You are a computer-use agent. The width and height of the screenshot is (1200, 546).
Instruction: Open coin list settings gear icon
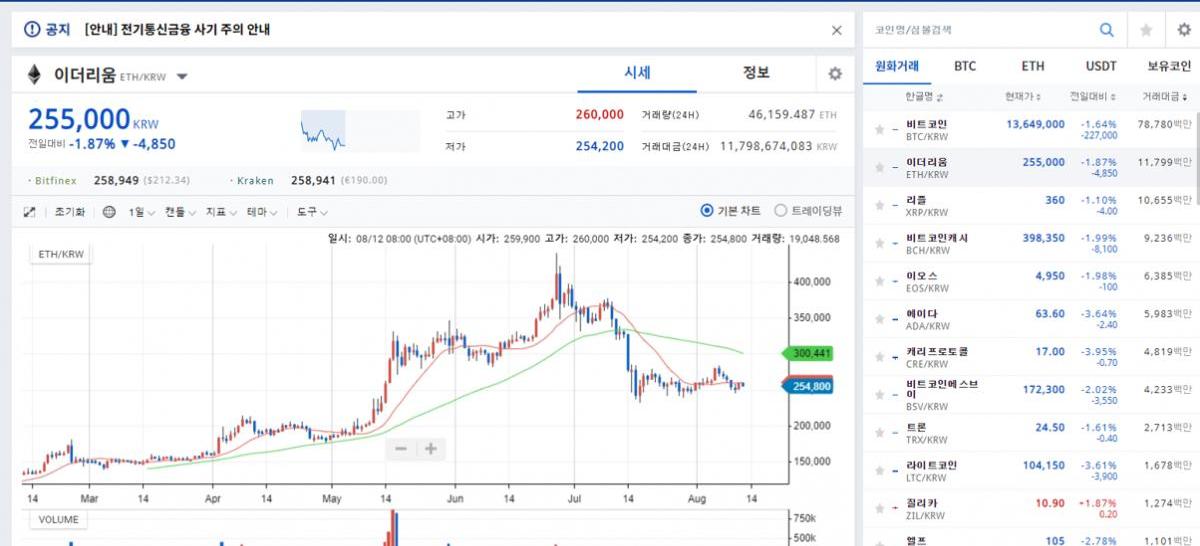(1183, 30)
